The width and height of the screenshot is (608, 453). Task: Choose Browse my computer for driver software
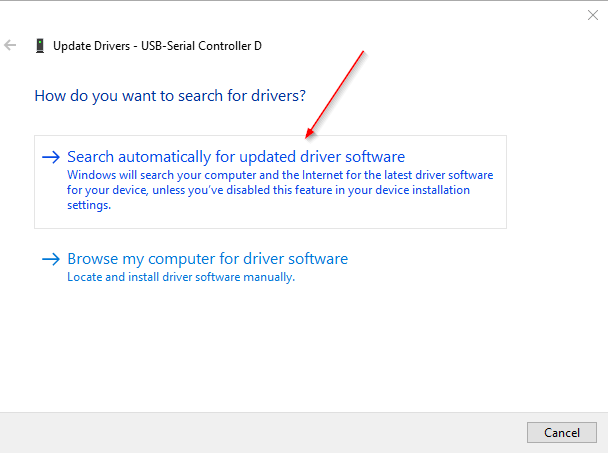207,259
